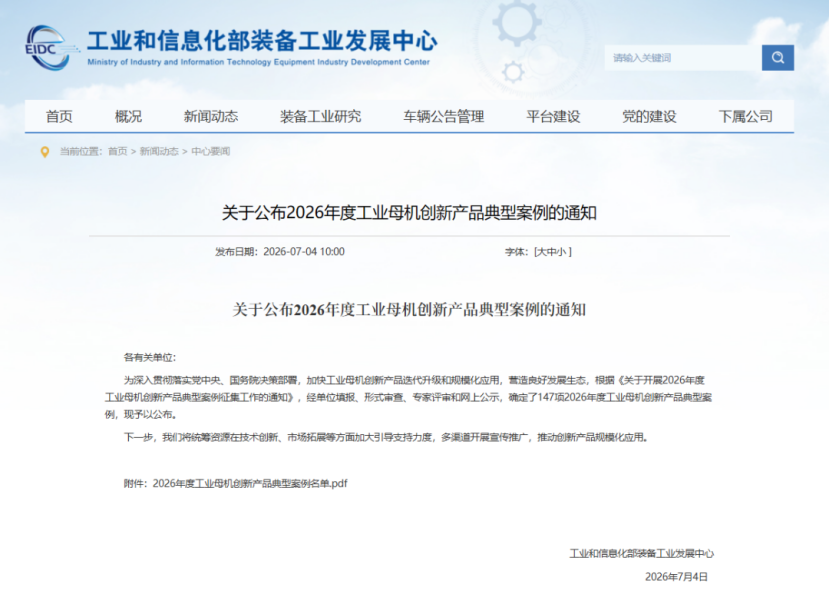Set font size to 小
The height and width of the screenshot is (614, 830).
(x=561, y=252)
